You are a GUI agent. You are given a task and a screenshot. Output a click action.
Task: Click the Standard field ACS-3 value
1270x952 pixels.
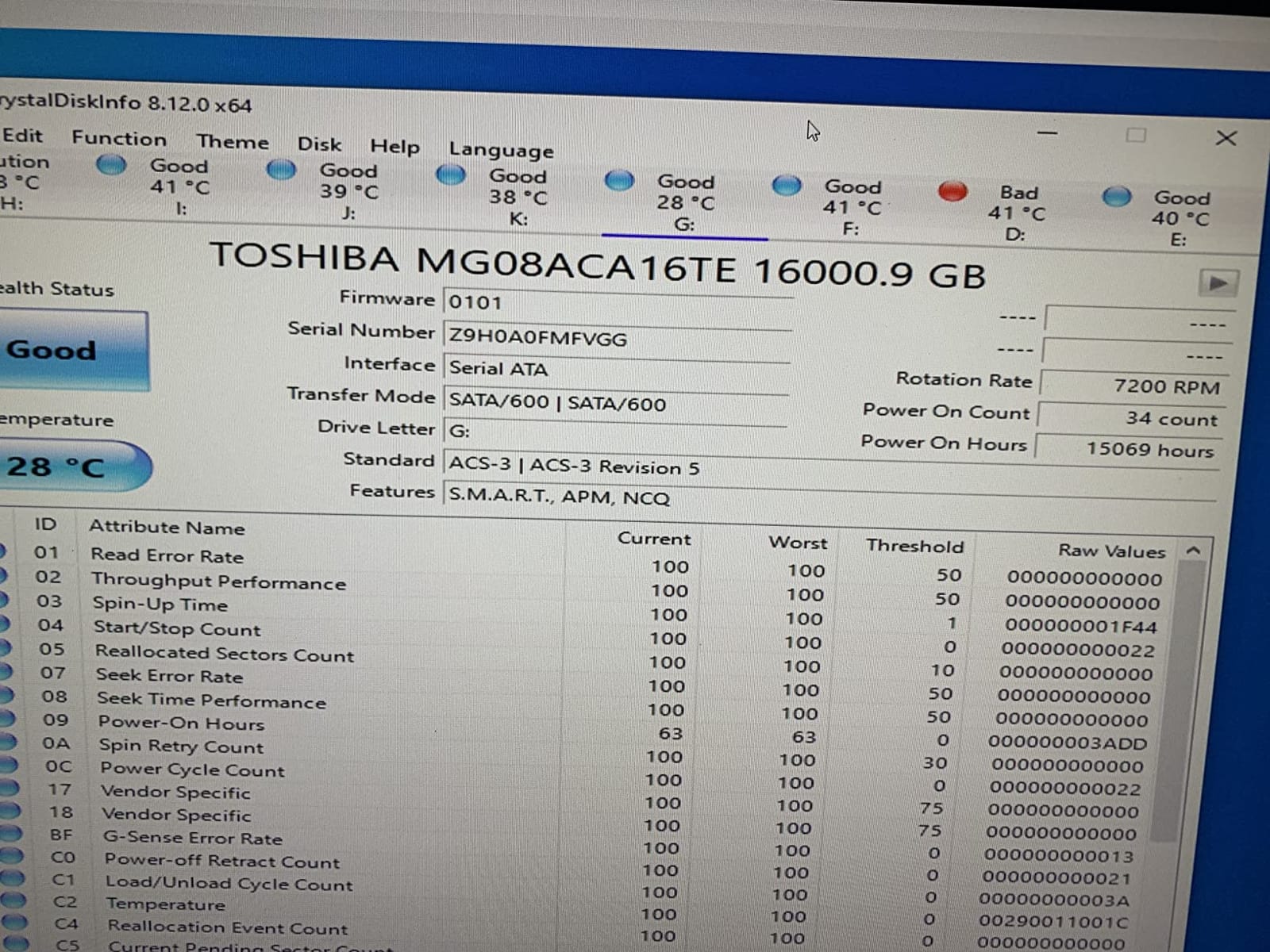click(830, 467)
